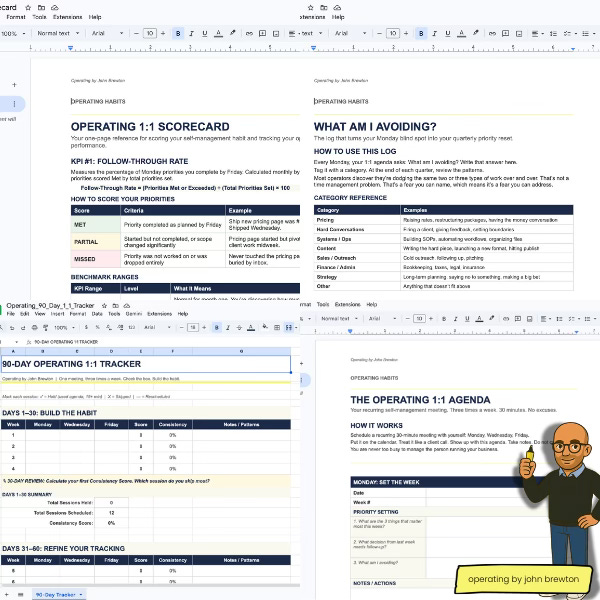Open Tools menu in the Scorecard doc
This screenshot has height=600, width=600.
pos(39,17)
